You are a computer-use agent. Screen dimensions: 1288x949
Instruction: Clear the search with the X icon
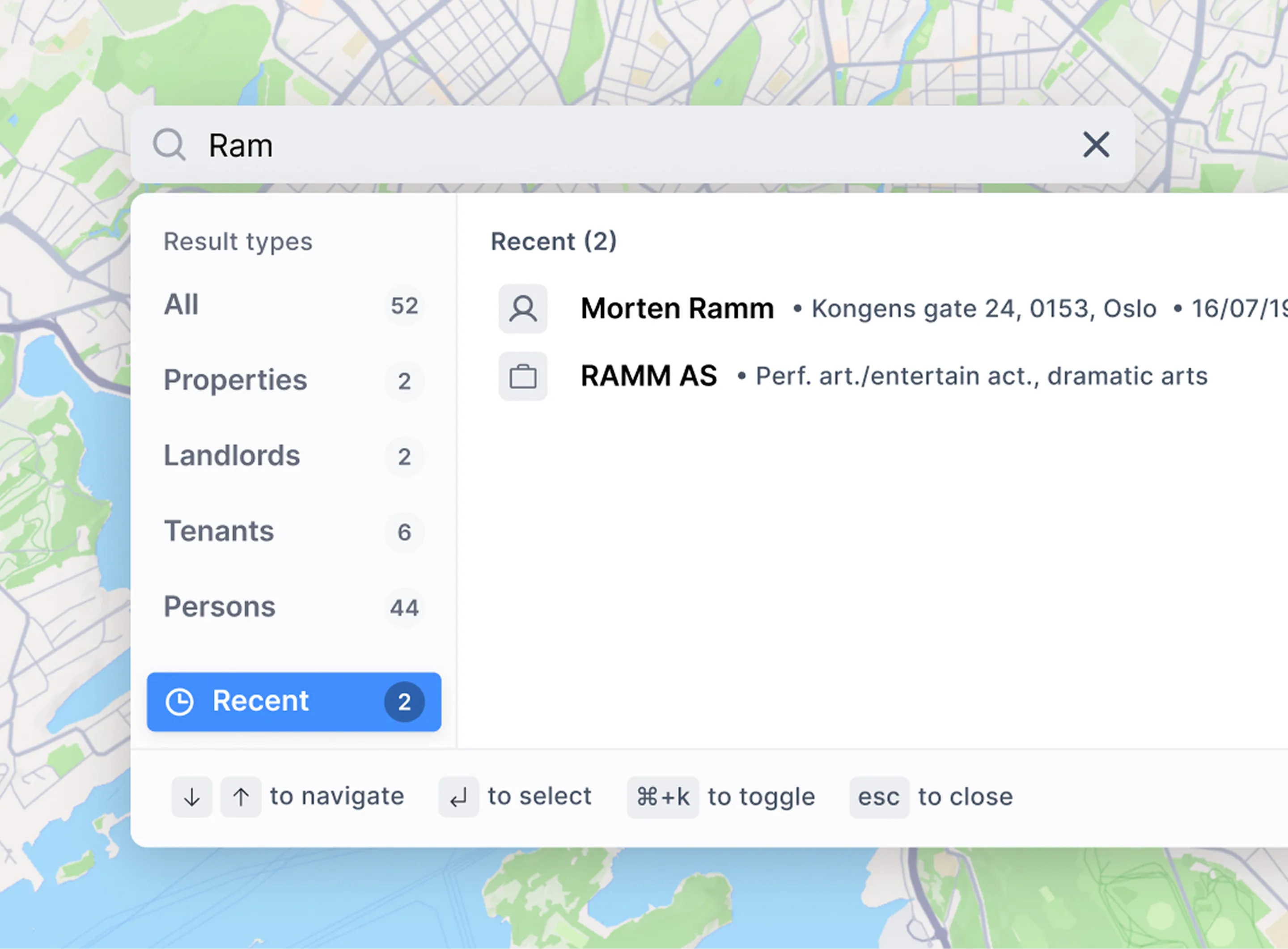[1096, 144]
